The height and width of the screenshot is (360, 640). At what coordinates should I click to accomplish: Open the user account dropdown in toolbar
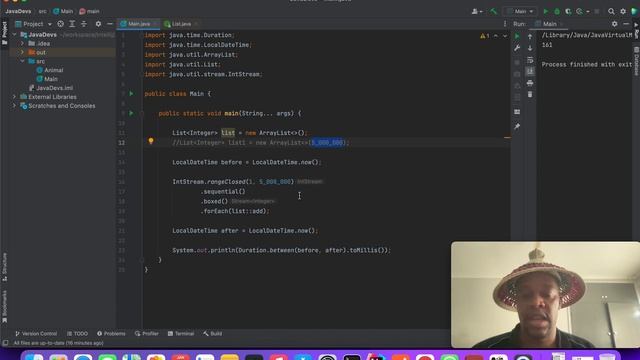(x=477, y=11)
